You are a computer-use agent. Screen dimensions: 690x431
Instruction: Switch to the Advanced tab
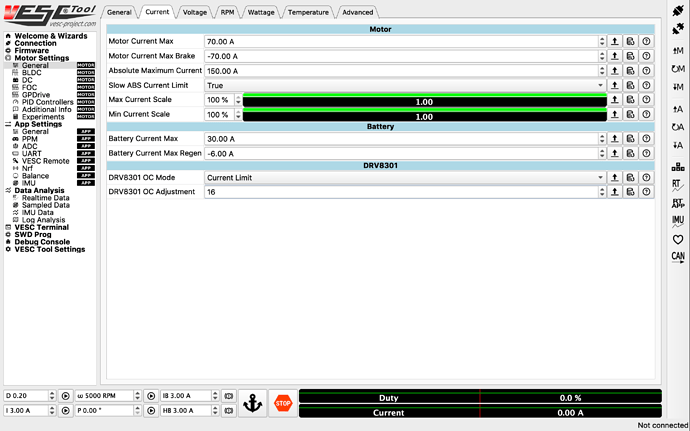point(358,12)
